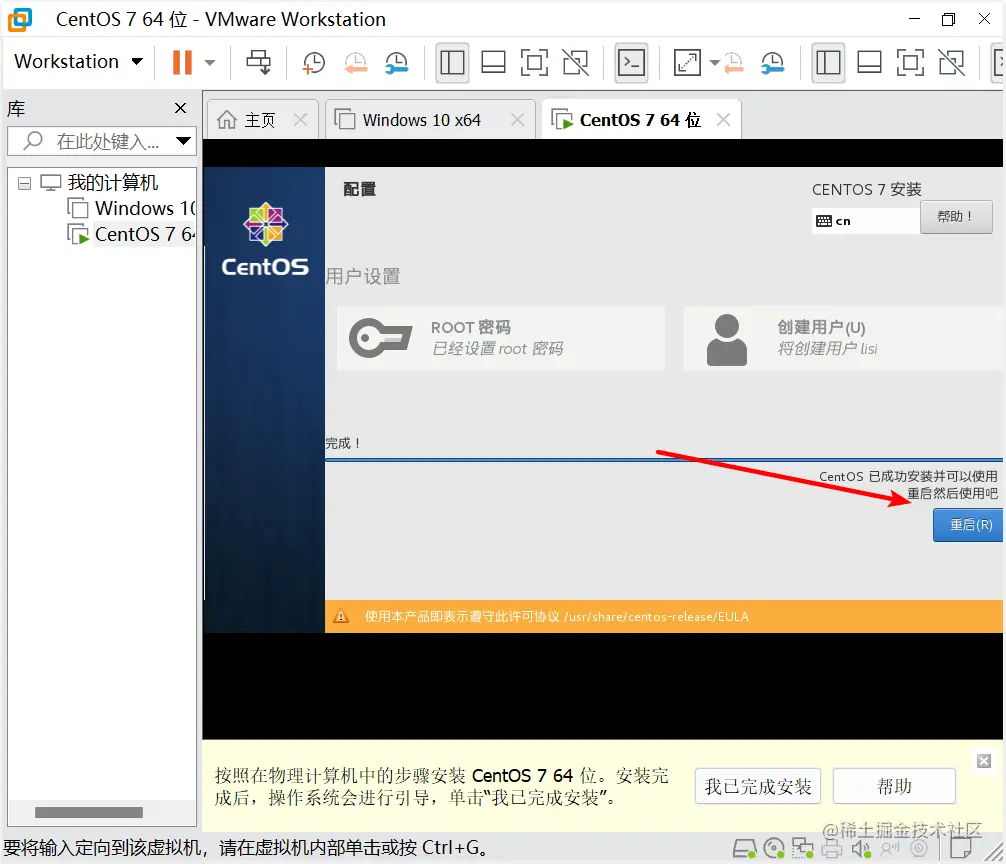
Task: Click the cn keyboard layout indicator
Action: [x=865, y=221]
